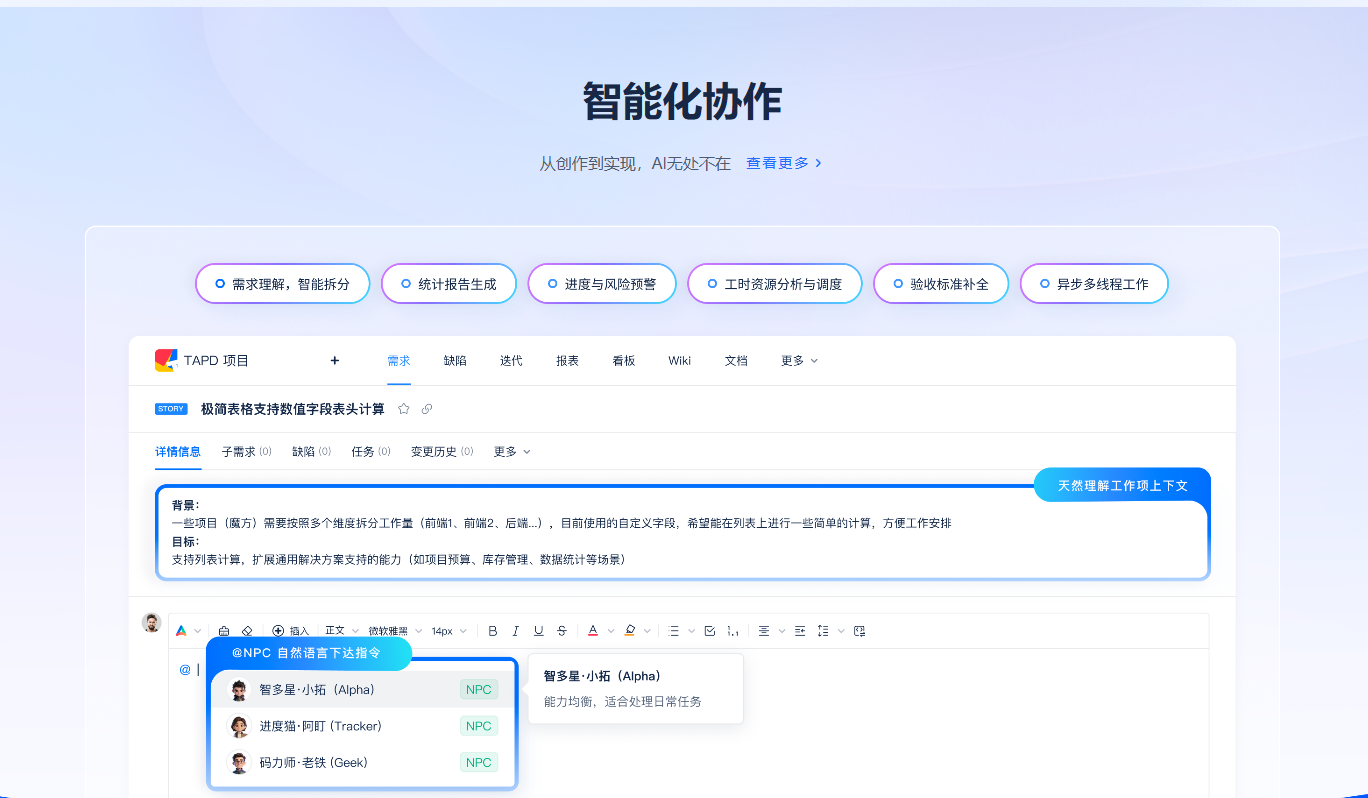Select the 需求理解，智能拆分 pill
The width and height of the screenshot is (1368, 798).
pos(282,284)
